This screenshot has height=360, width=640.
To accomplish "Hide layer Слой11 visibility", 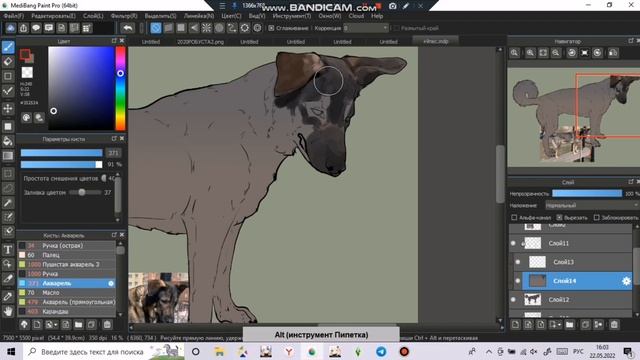I will tap(513, 243).
